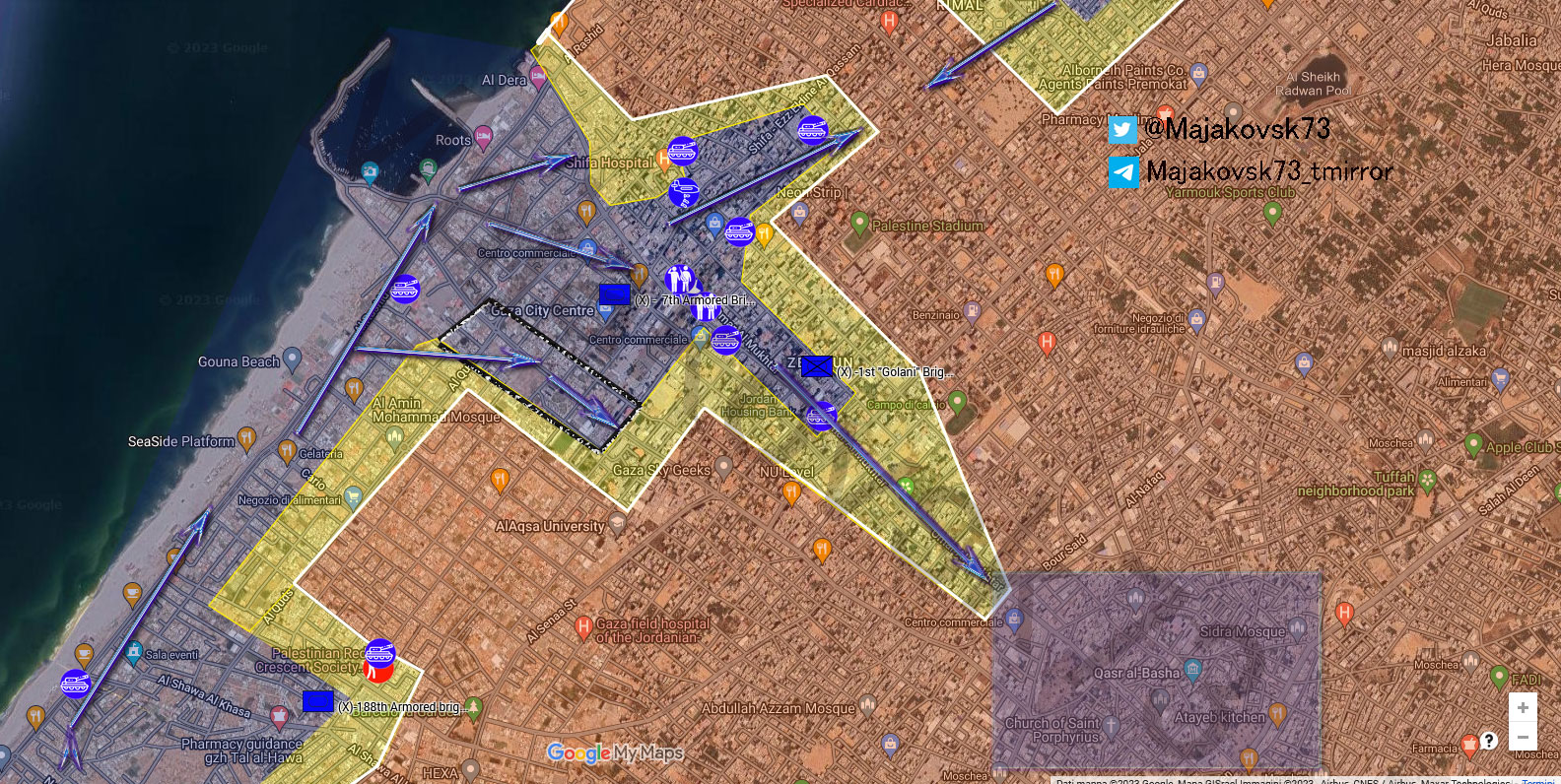Zoom in with the plus button

1523,708
